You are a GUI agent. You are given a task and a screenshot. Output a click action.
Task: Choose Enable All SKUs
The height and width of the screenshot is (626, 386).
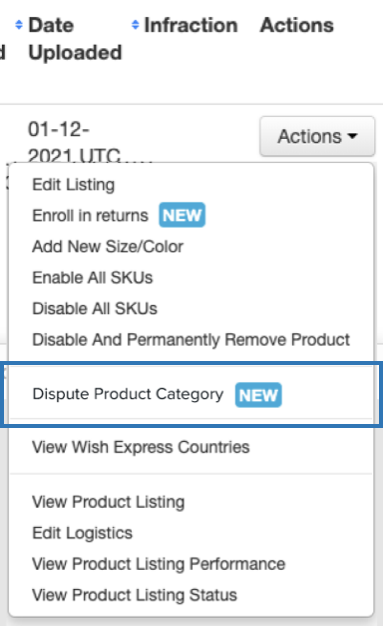[93, 277]
